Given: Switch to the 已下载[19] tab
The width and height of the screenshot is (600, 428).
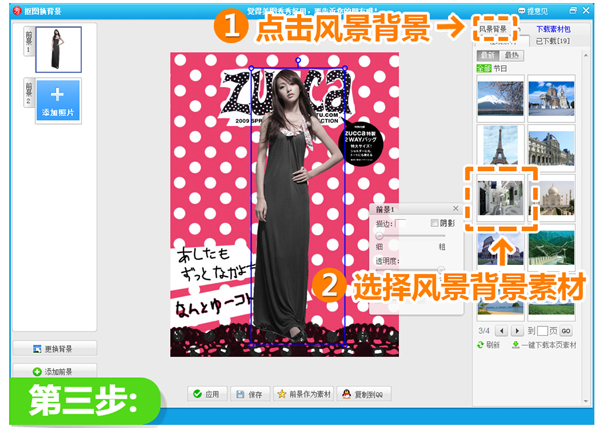Looking at the screenshot, I should pos(553,41).
